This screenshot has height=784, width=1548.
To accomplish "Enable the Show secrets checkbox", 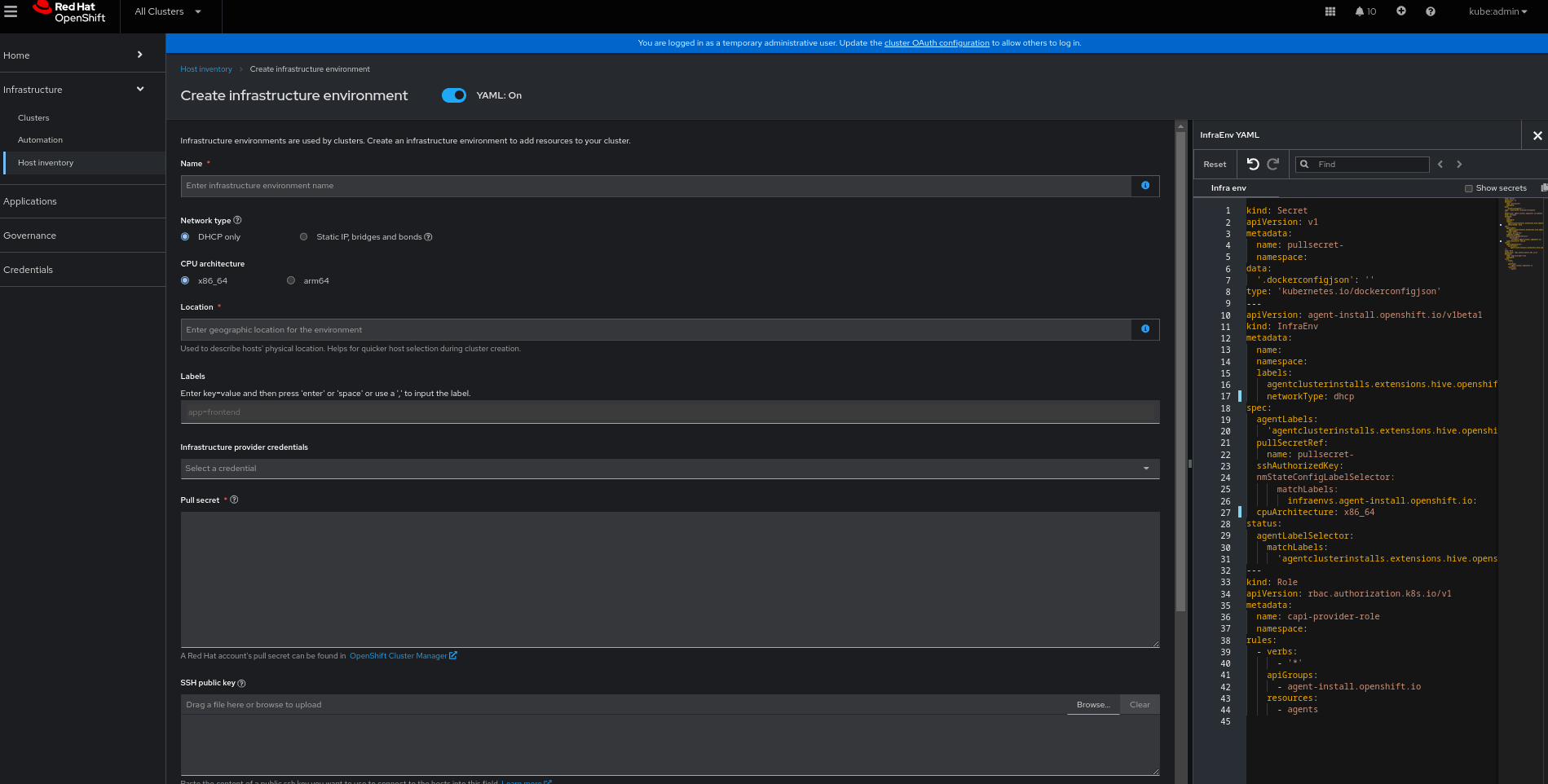I will (x=1469, y=188).
